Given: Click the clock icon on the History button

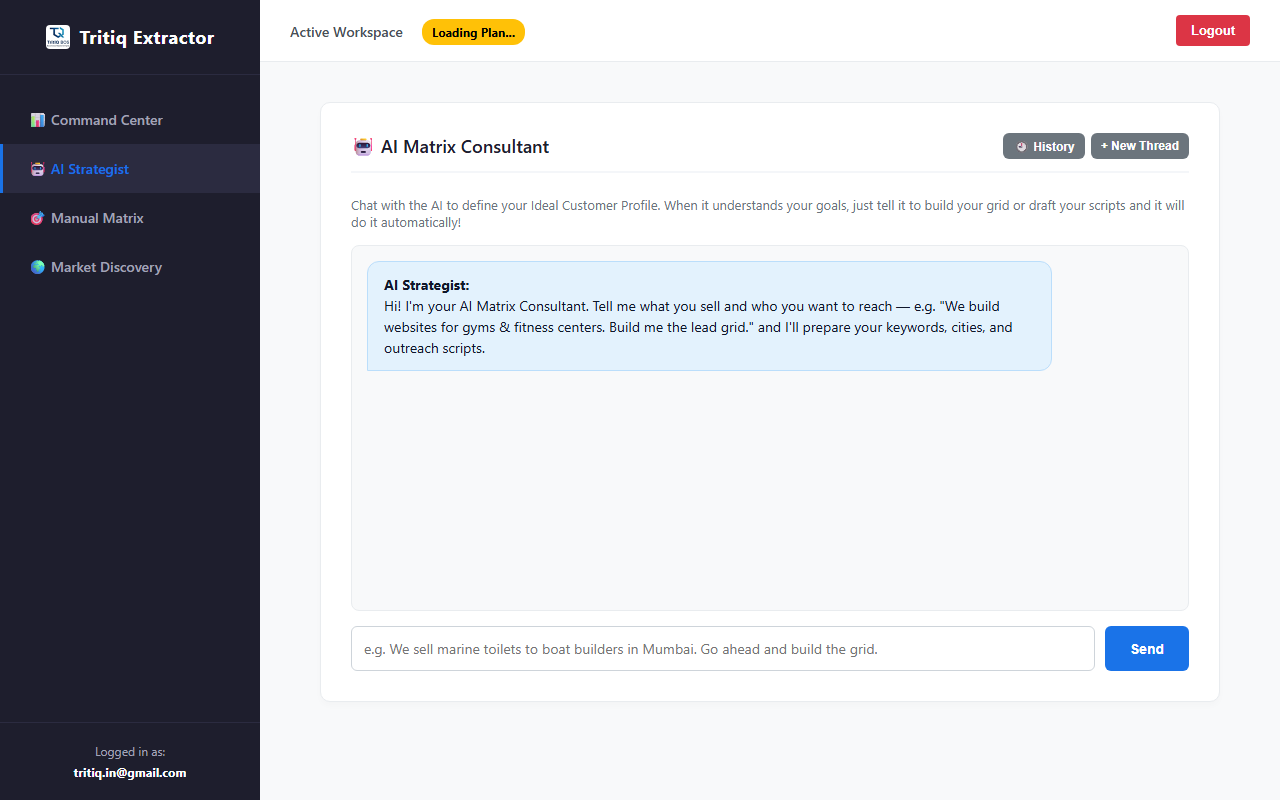Looking at the screenshot, I should pos(1021,147).
